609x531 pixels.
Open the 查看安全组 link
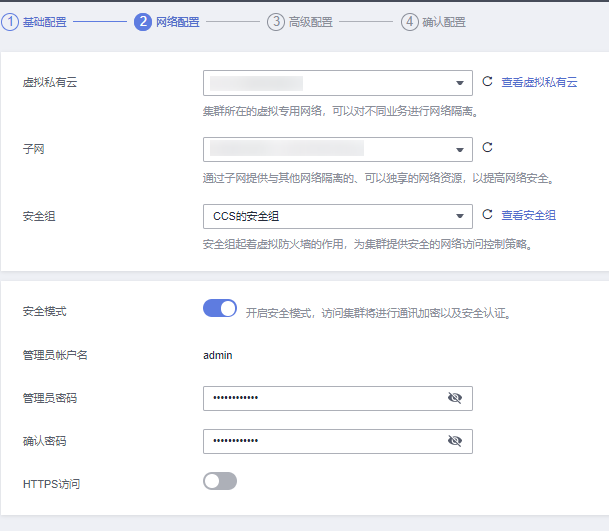tap(528, 215)
